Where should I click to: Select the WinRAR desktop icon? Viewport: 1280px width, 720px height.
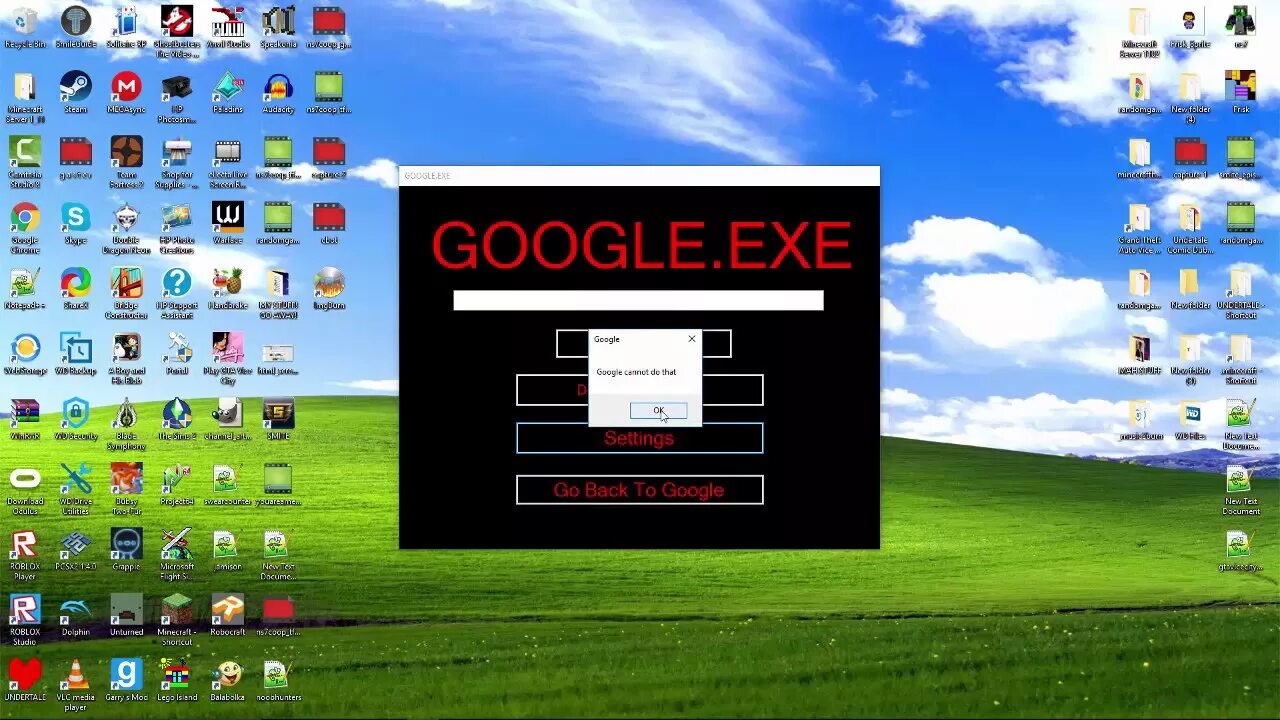(25, 420)
